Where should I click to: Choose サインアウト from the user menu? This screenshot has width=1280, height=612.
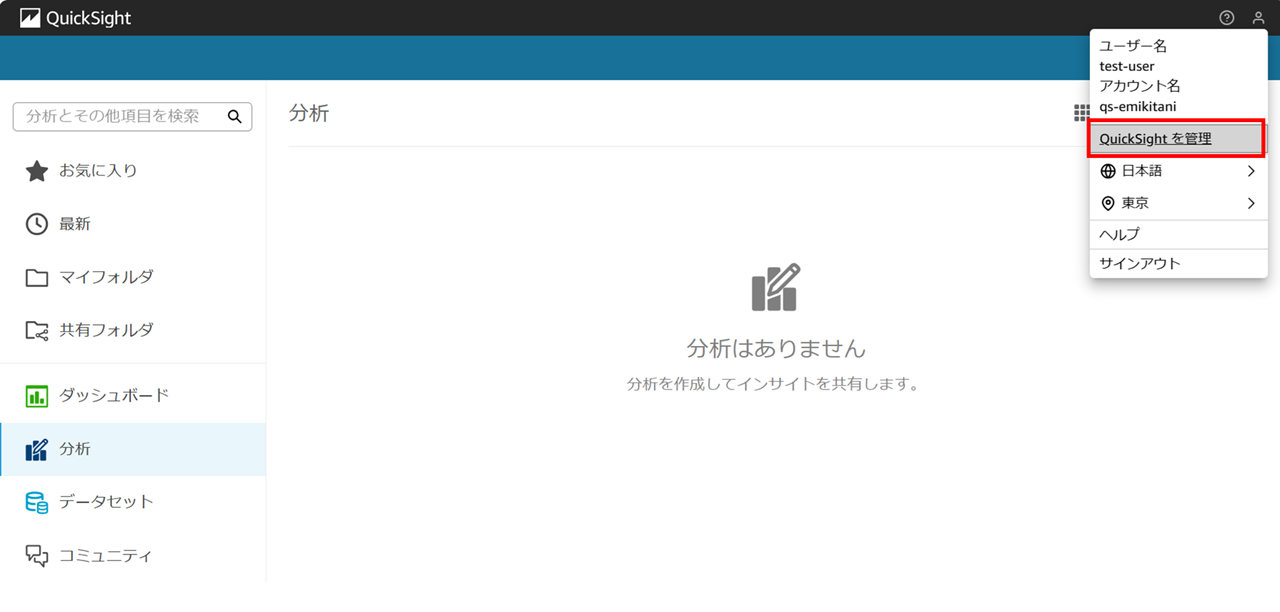[x=1178, y=263]
